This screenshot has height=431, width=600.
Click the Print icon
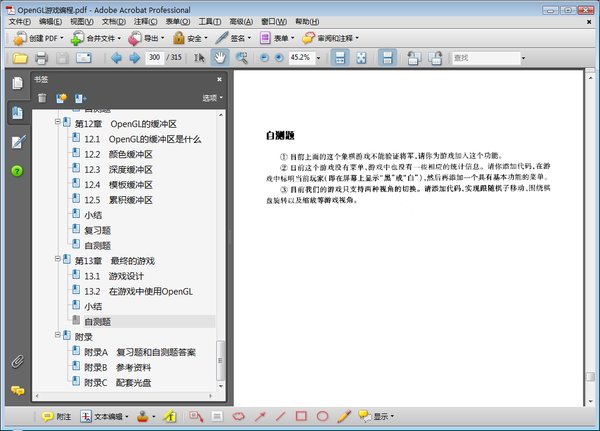[41, 58]
